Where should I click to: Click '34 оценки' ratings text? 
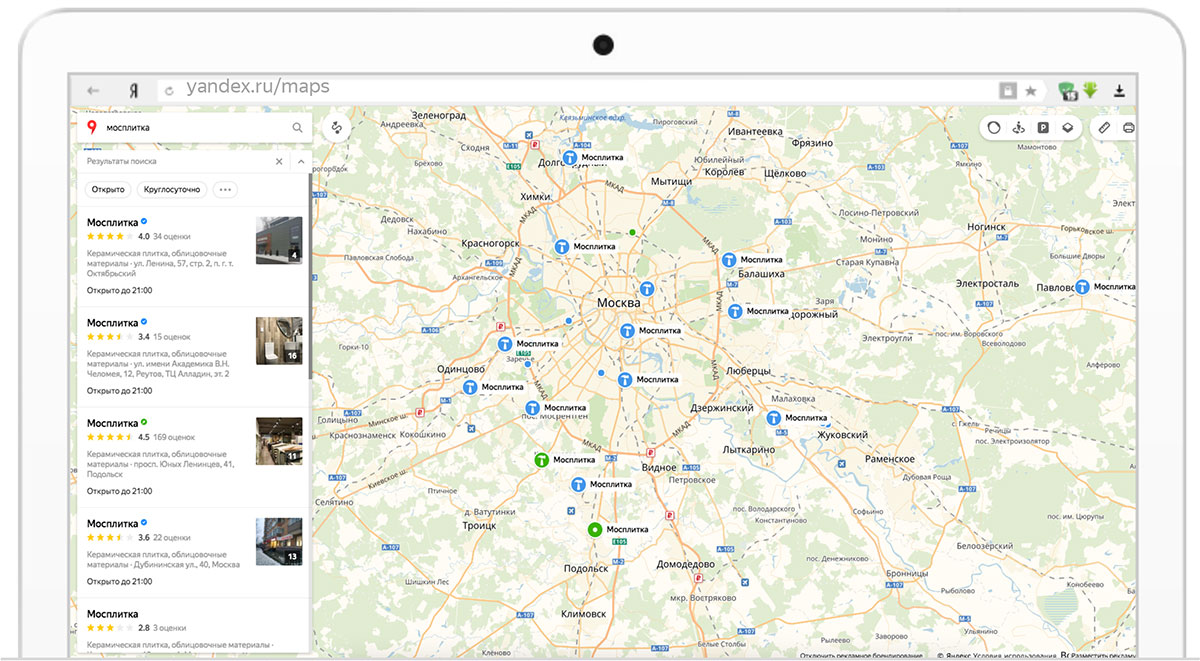click(x=171, y=237)
